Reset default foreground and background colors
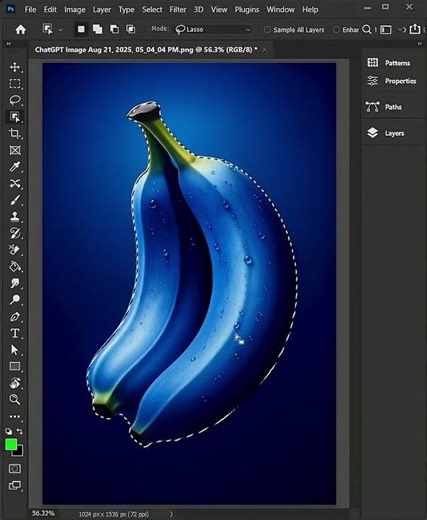This screenshot has height=520, width=427. 9,431
